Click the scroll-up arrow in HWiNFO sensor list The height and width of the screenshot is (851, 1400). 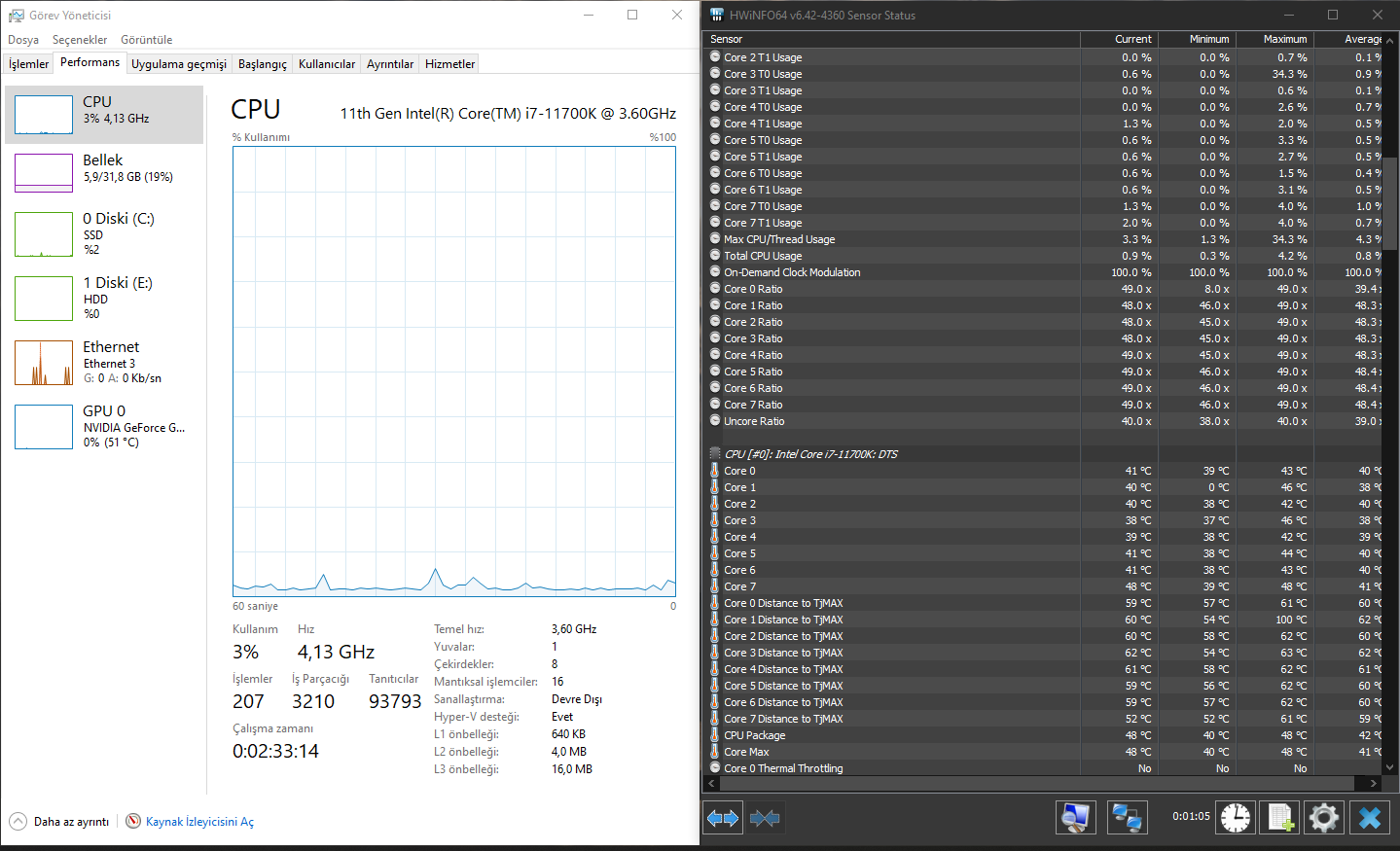[x=1390, y=40]
